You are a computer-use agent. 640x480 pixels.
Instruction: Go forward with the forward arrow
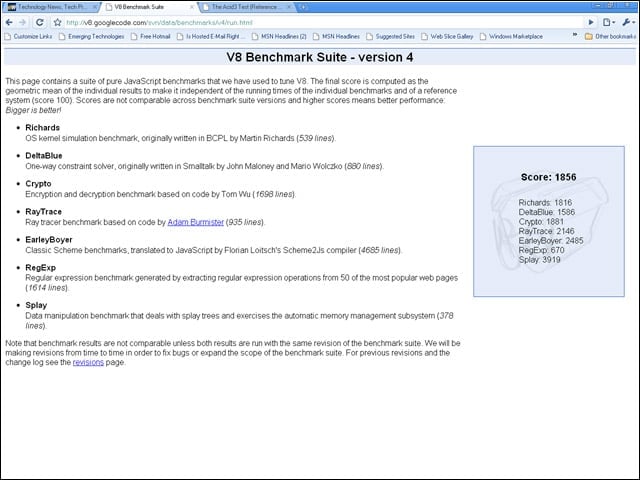[x=23, y=22]
